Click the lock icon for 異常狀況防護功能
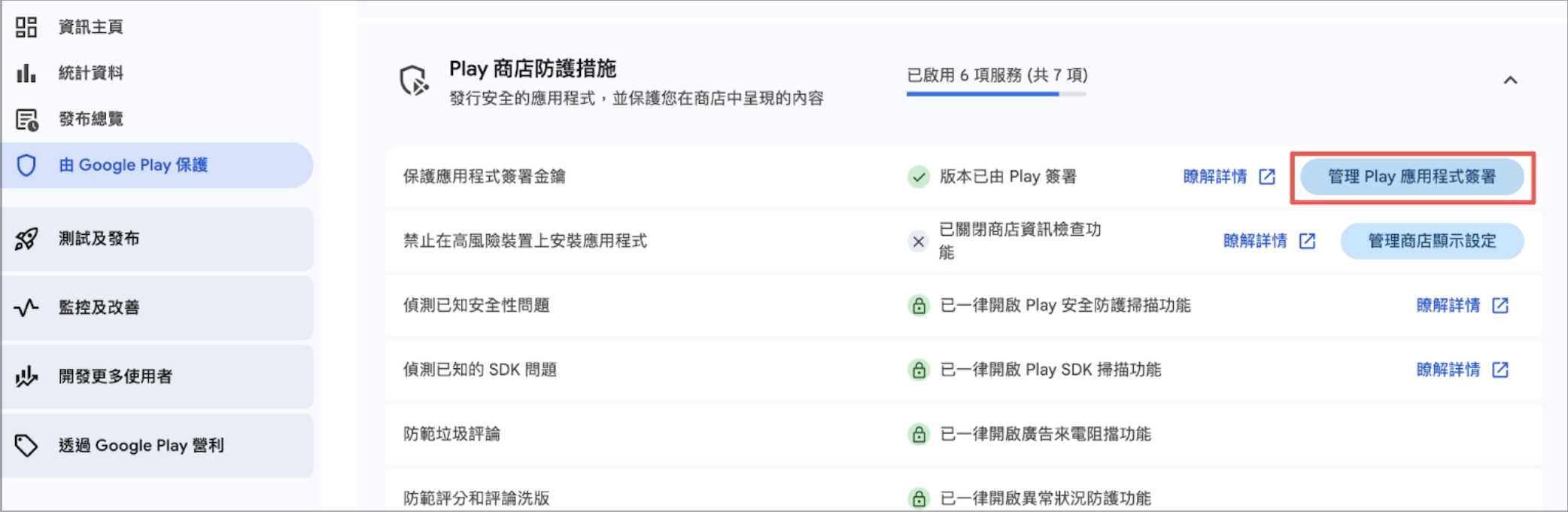1568x512 pixels. click(x=918, y=498)
